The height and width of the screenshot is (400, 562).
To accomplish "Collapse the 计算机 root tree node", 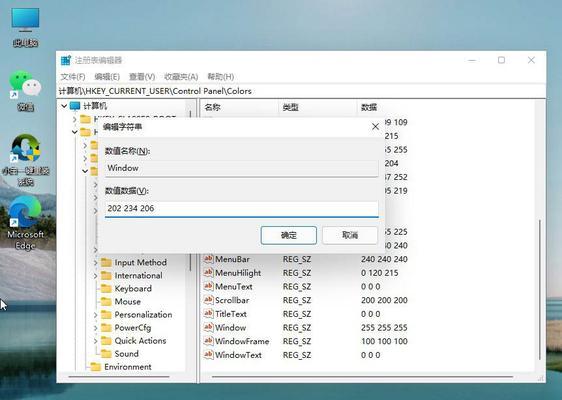I will [64, 106].
